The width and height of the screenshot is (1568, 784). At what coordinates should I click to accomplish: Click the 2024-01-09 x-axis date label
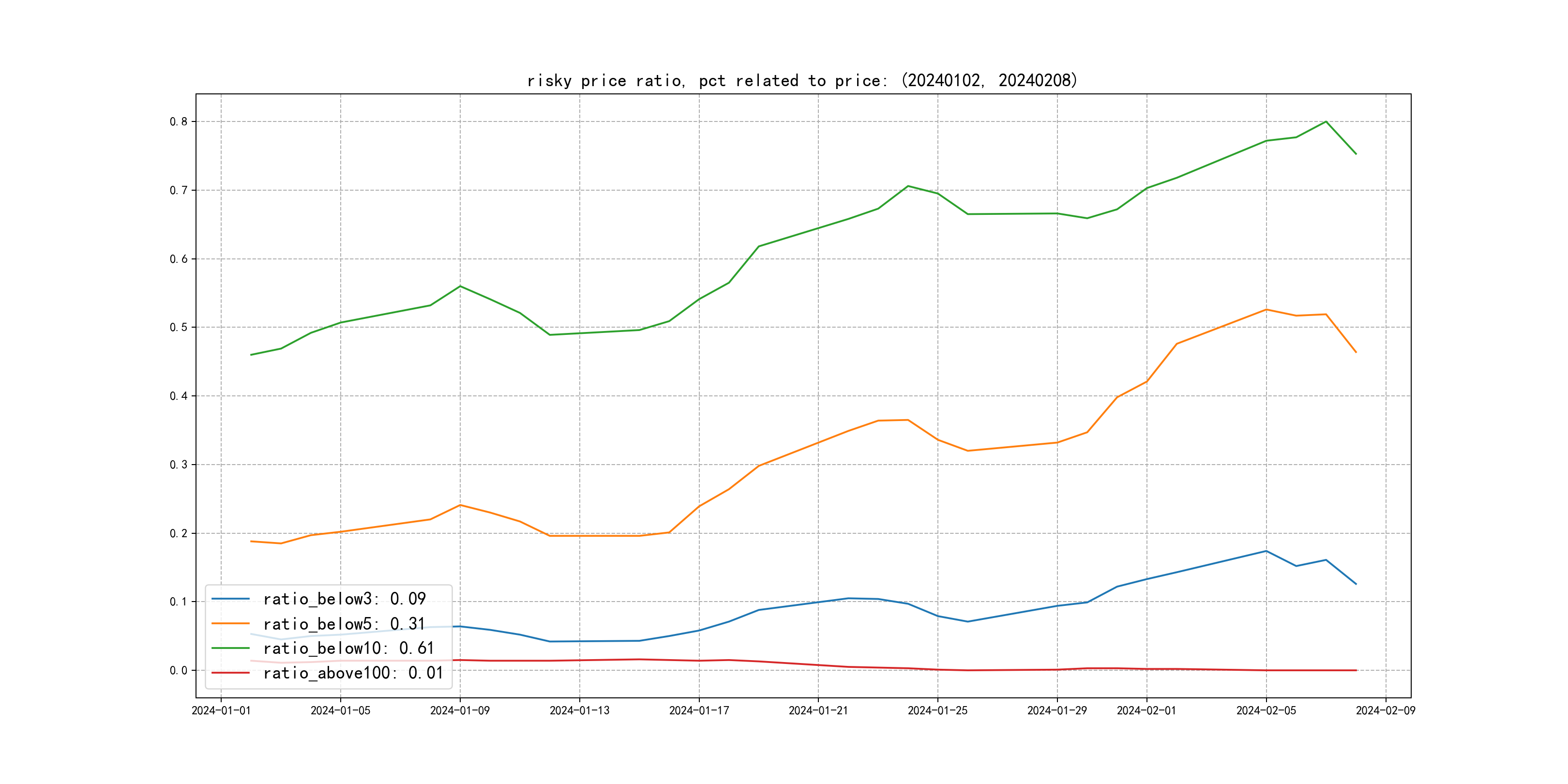[x=460, y=710]
